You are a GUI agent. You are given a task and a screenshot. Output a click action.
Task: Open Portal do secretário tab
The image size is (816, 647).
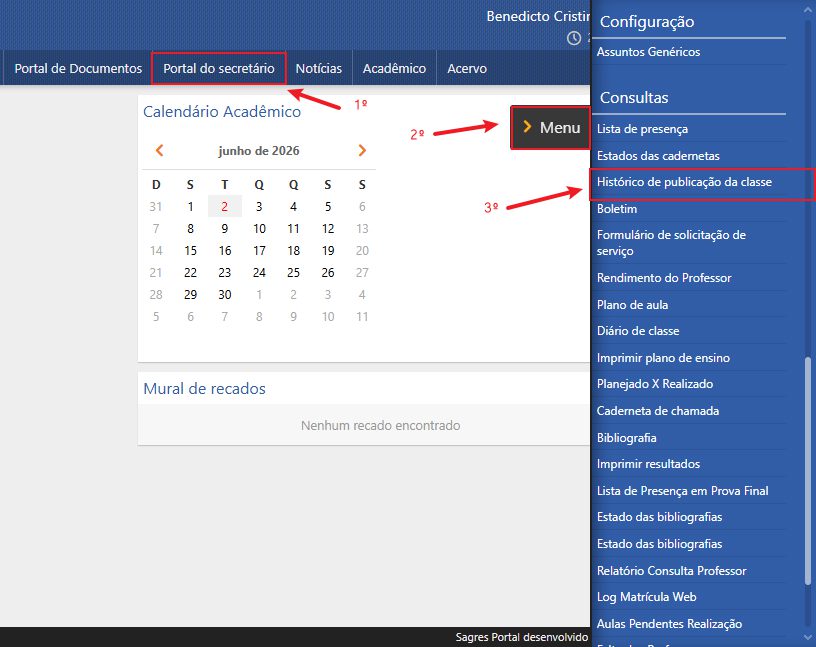pyautogui.click(x=219, y=68)
